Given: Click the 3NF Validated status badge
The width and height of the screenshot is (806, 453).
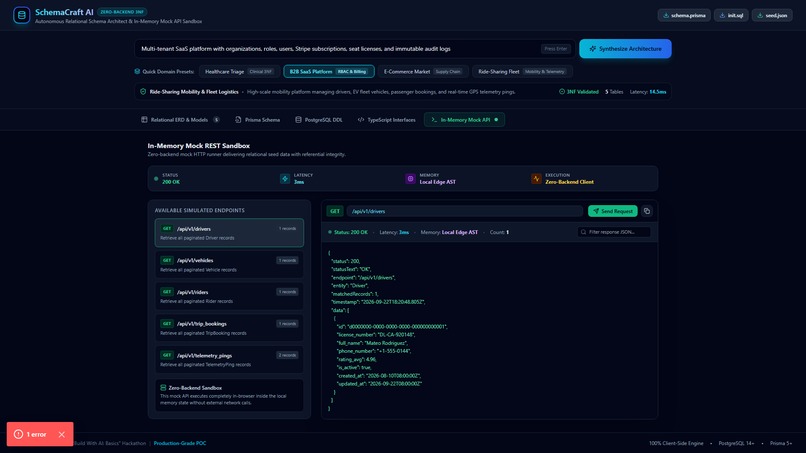Looking at the screenshot, I should pyautogui.click(x=579, y=92).
